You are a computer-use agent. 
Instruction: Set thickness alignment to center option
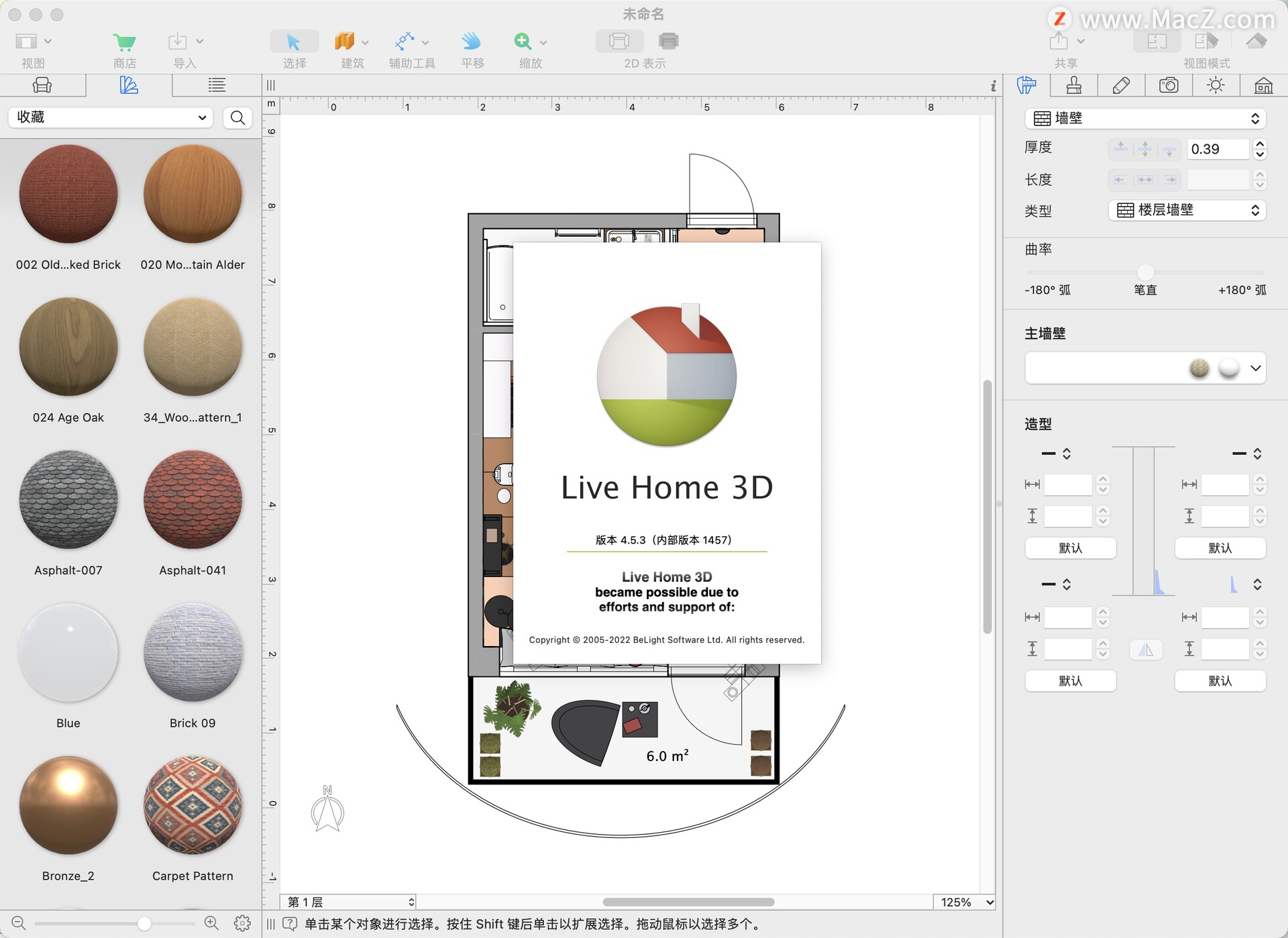1145,148
